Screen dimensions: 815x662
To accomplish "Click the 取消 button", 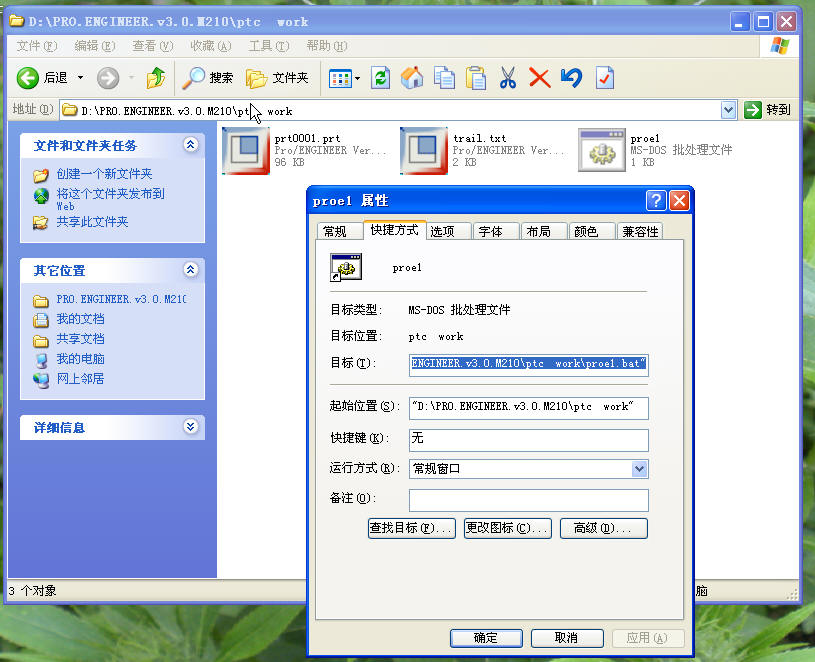I will (x=567, y=638).
